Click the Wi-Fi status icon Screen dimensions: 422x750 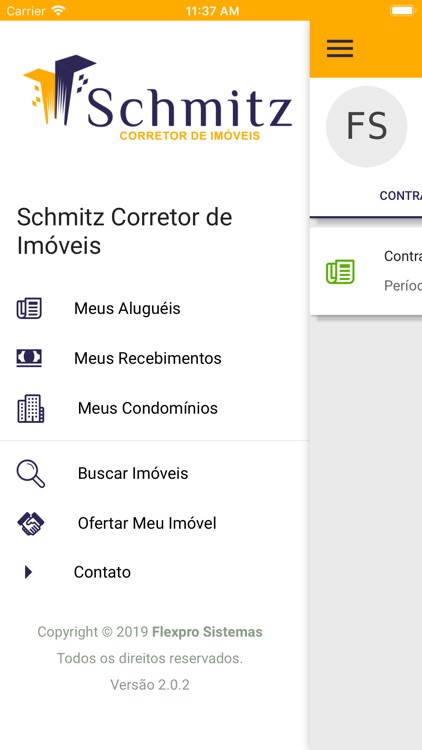pyautogui.click(x=58, y=11)
